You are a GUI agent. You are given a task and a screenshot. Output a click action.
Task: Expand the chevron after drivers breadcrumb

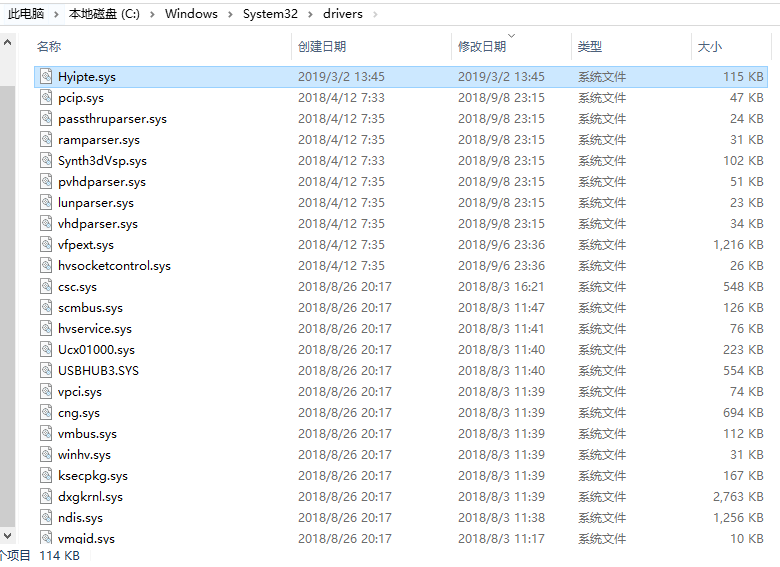375,14
